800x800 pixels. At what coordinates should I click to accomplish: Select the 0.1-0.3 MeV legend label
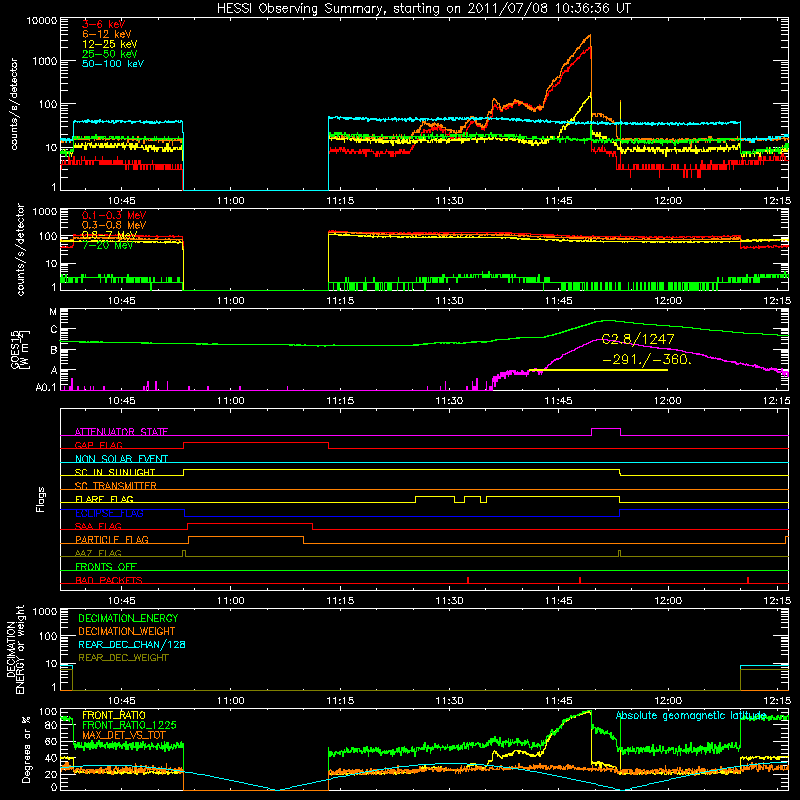pos(114,215)
